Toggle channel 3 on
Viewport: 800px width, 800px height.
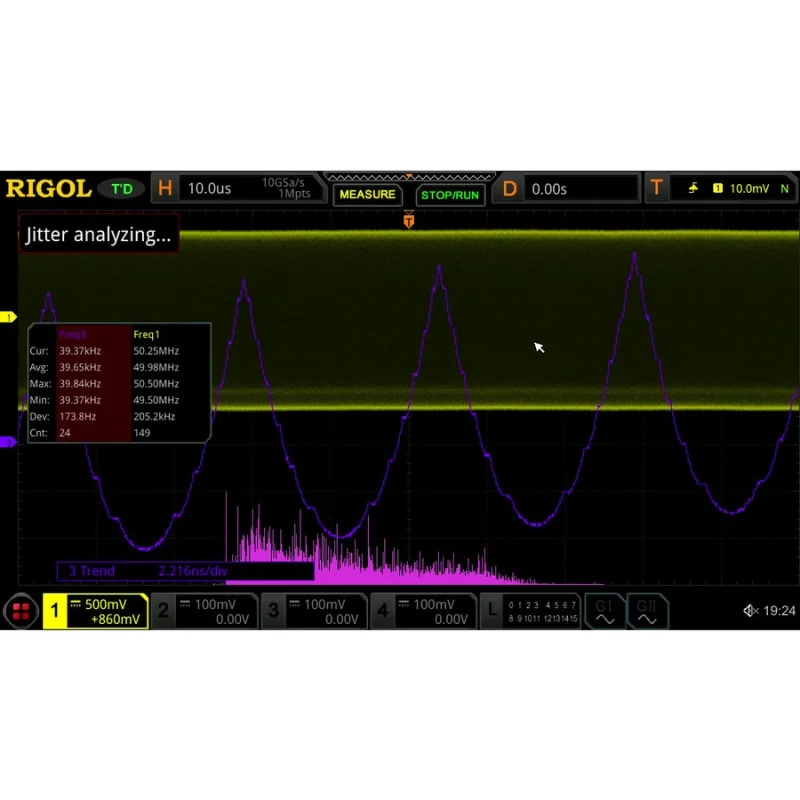(273, 611)
